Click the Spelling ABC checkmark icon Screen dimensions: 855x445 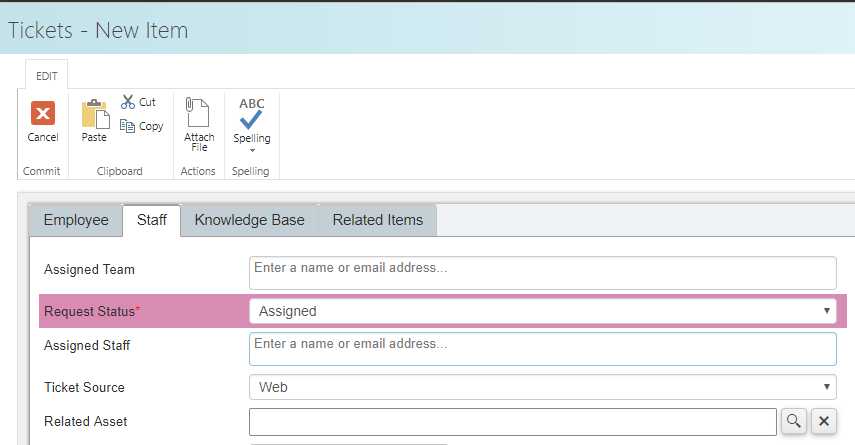click(x=251, y=113)
